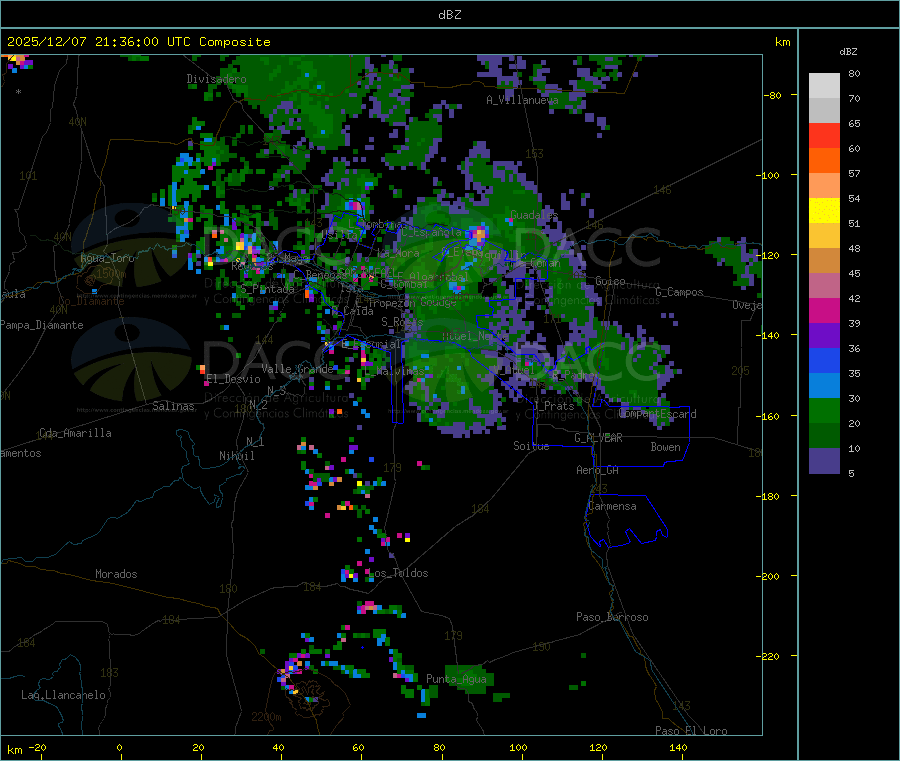
Task: Click the '100' tick on the bottom axis
Action: coord(518,747)
